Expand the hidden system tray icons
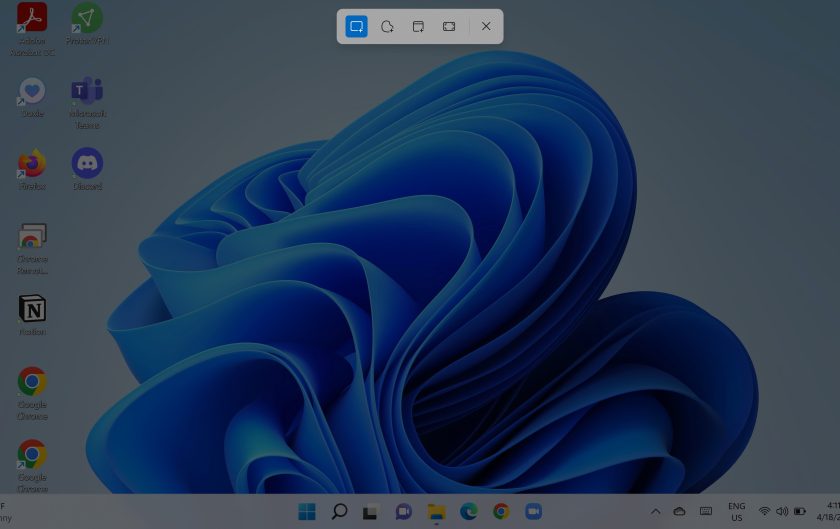This screenshot has height=529, width=840. (x=655, y=512)
